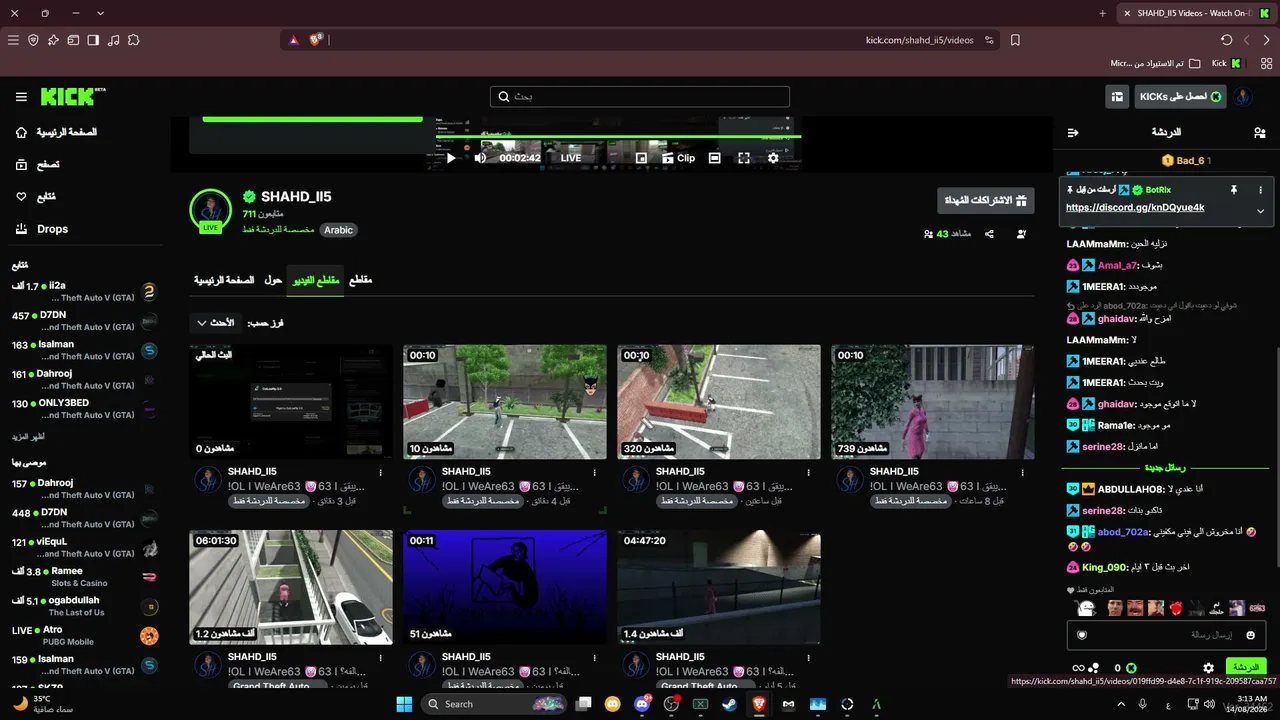1280x720 pixels.
Task: Switch to the clips tab
Action: [x=360, y=280]
